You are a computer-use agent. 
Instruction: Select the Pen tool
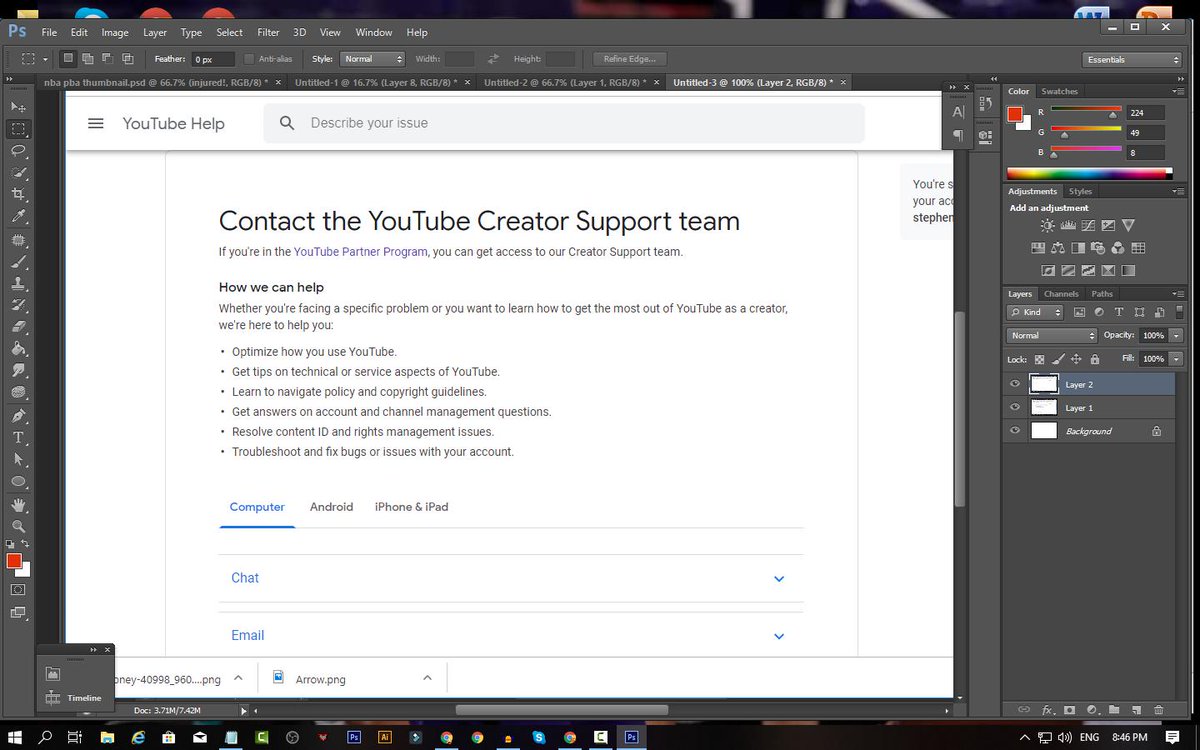coord(18,415)
